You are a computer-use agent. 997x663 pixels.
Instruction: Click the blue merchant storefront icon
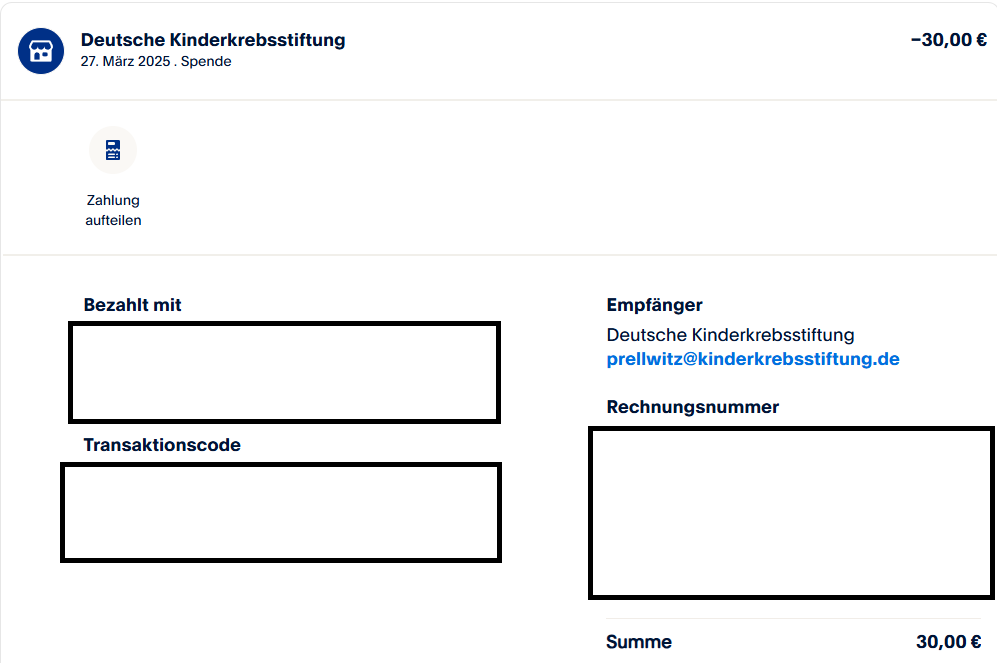click(41, 51)
